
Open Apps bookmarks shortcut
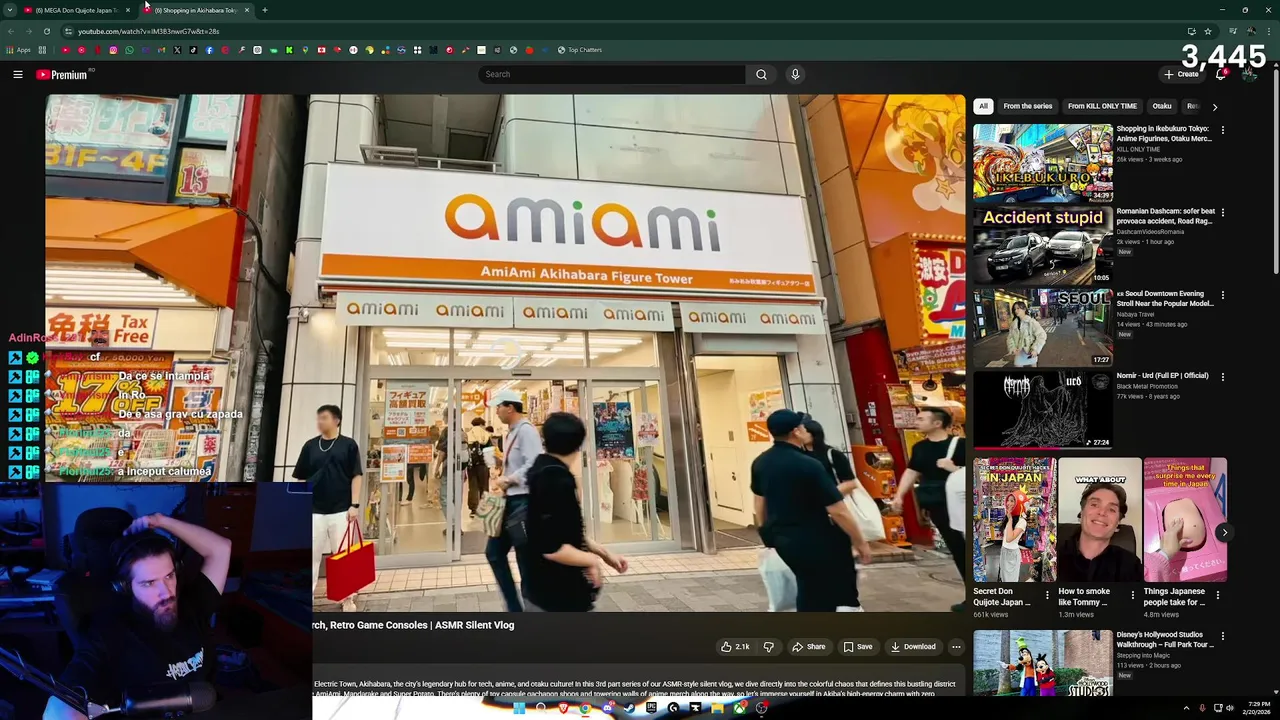tap(19, 50)
